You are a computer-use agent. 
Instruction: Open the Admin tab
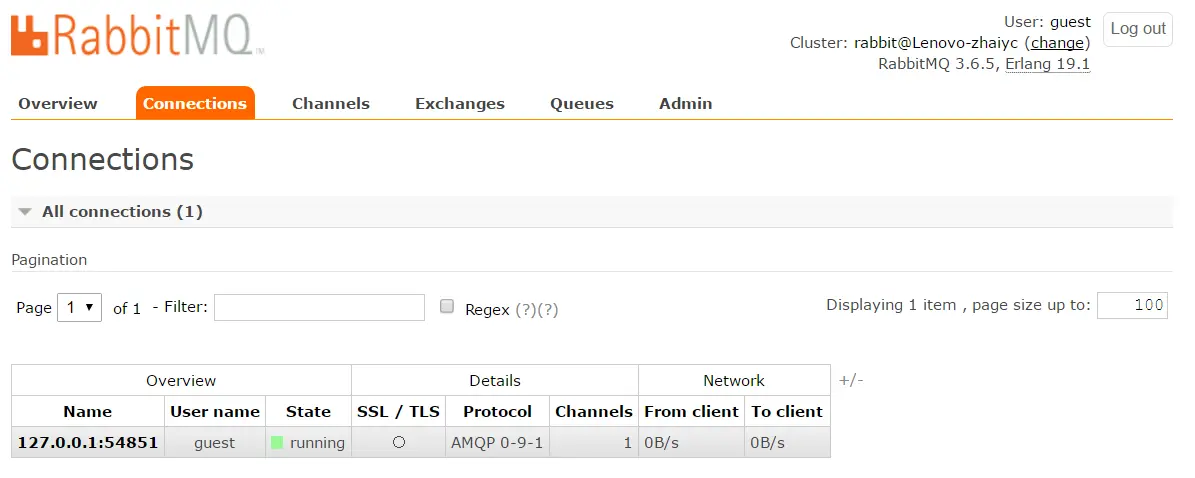686,104
